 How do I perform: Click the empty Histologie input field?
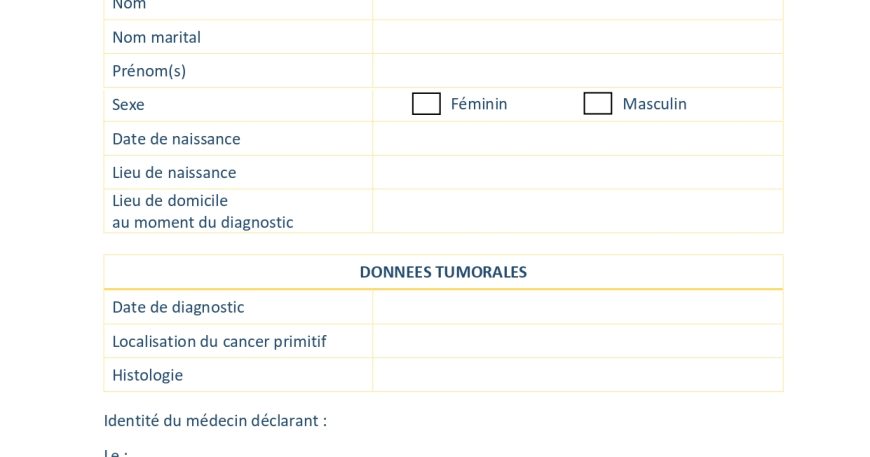tap(577, 375)
